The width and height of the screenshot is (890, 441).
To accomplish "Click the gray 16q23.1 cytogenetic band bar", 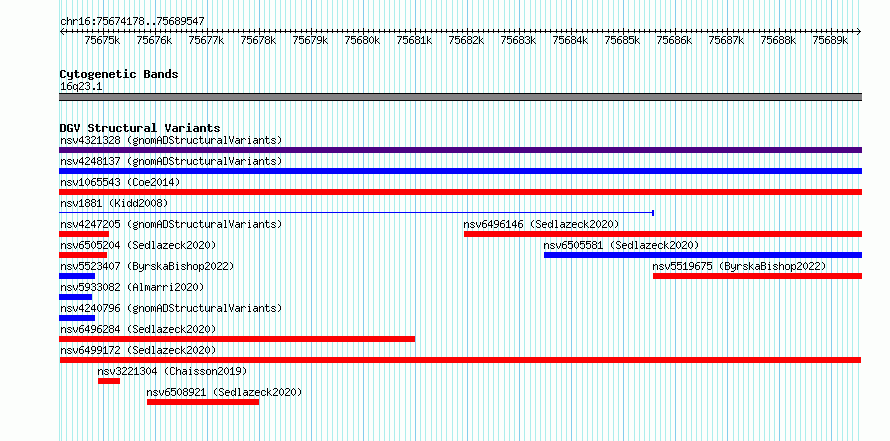I will 460,97.
